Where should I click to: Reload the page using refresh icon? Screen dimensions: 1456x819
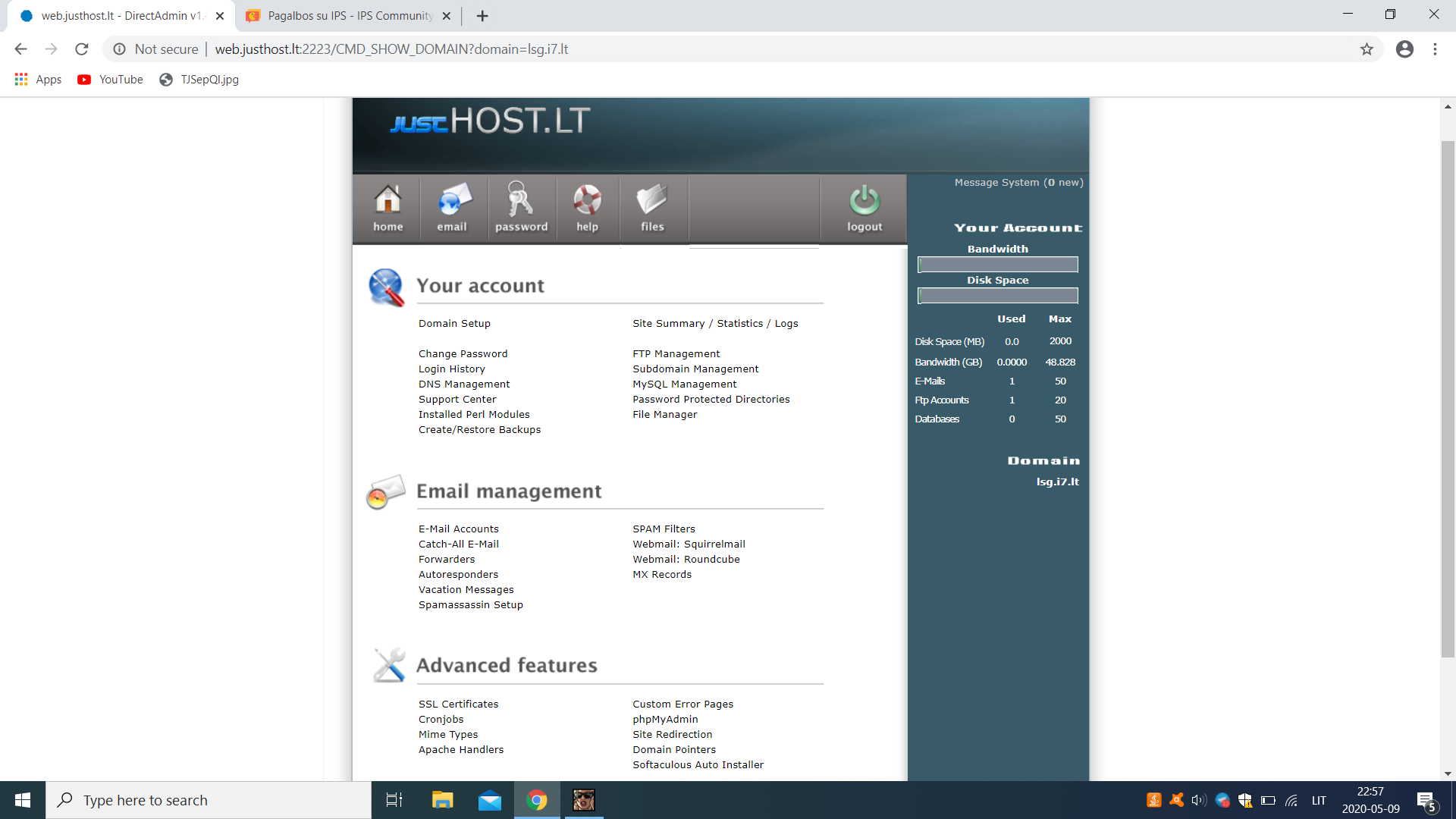point(82,49)
